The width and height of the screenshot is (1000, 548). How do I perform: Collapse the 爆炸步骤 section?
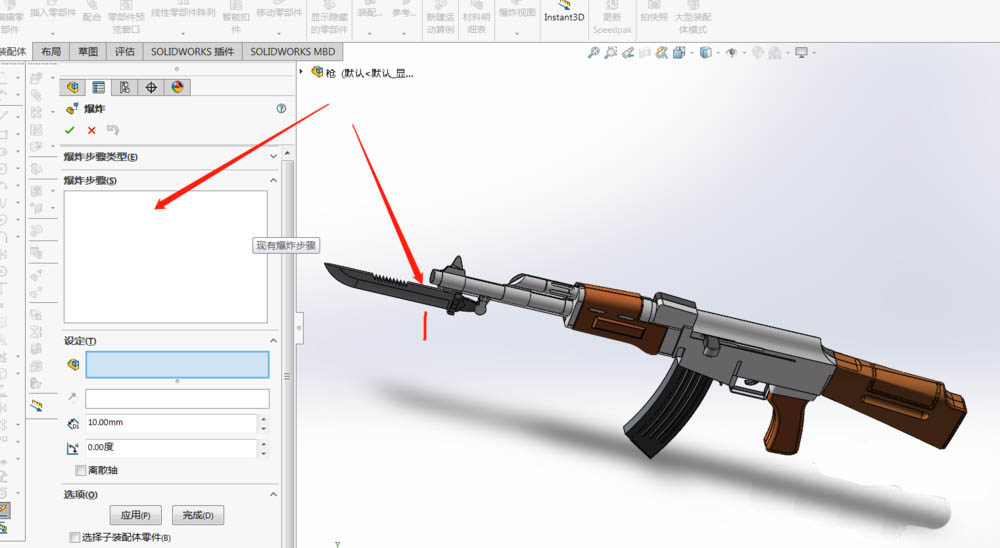(274, 180)
